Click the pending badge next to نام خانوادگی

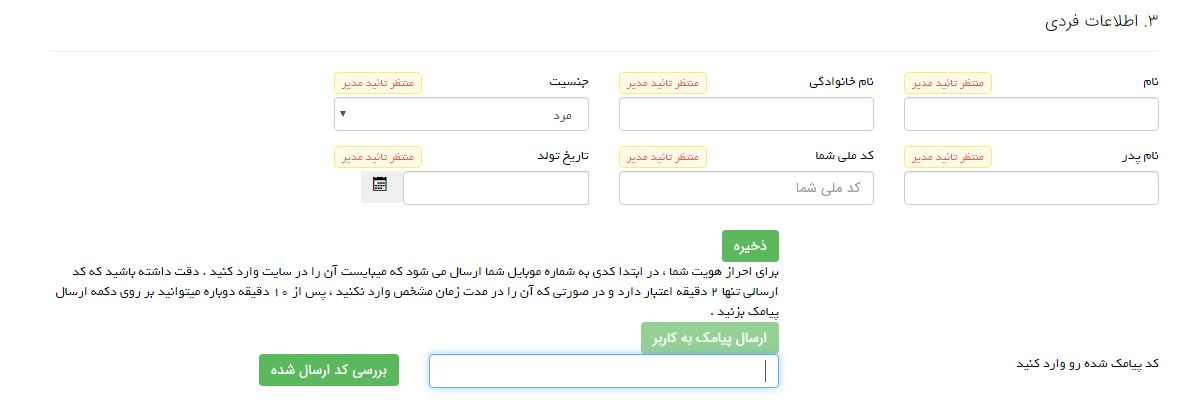click(x=663, y=83)
